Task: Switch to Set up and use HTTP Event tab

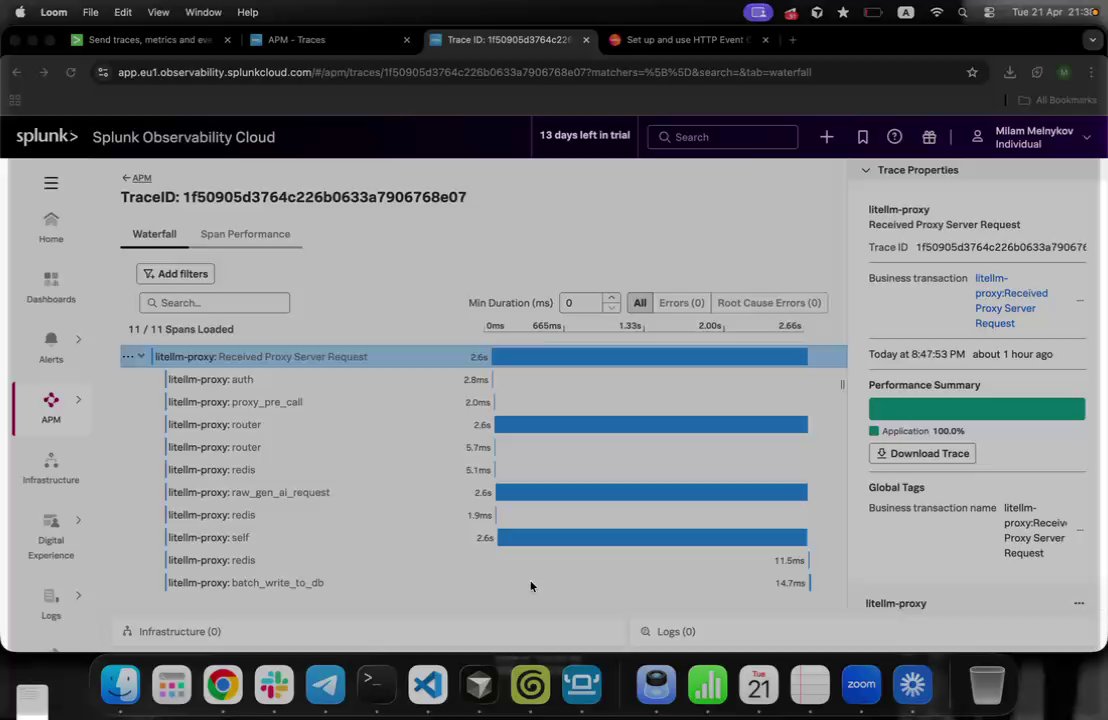Action: pyautogui.click(x=688, y=40)
